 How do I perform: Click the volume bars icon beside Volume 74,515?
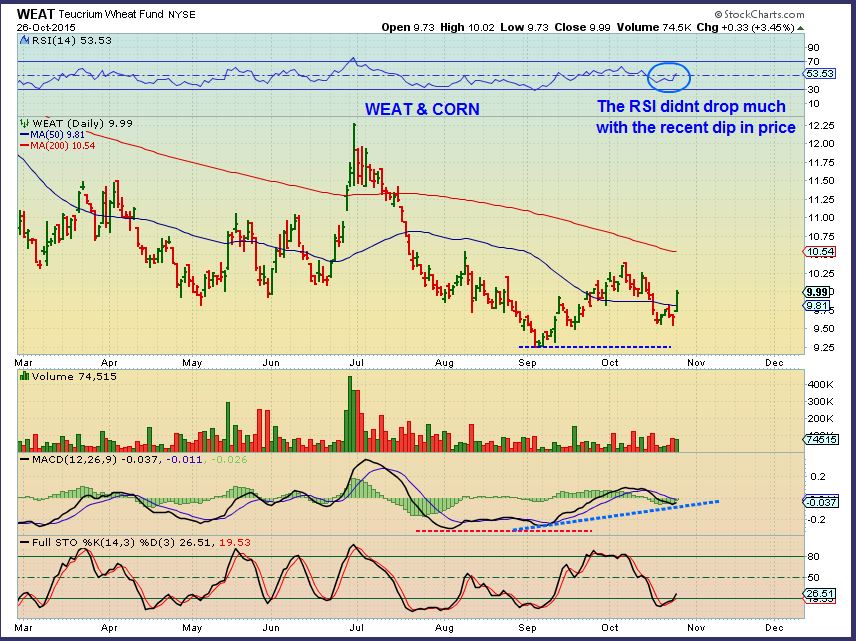24,376
